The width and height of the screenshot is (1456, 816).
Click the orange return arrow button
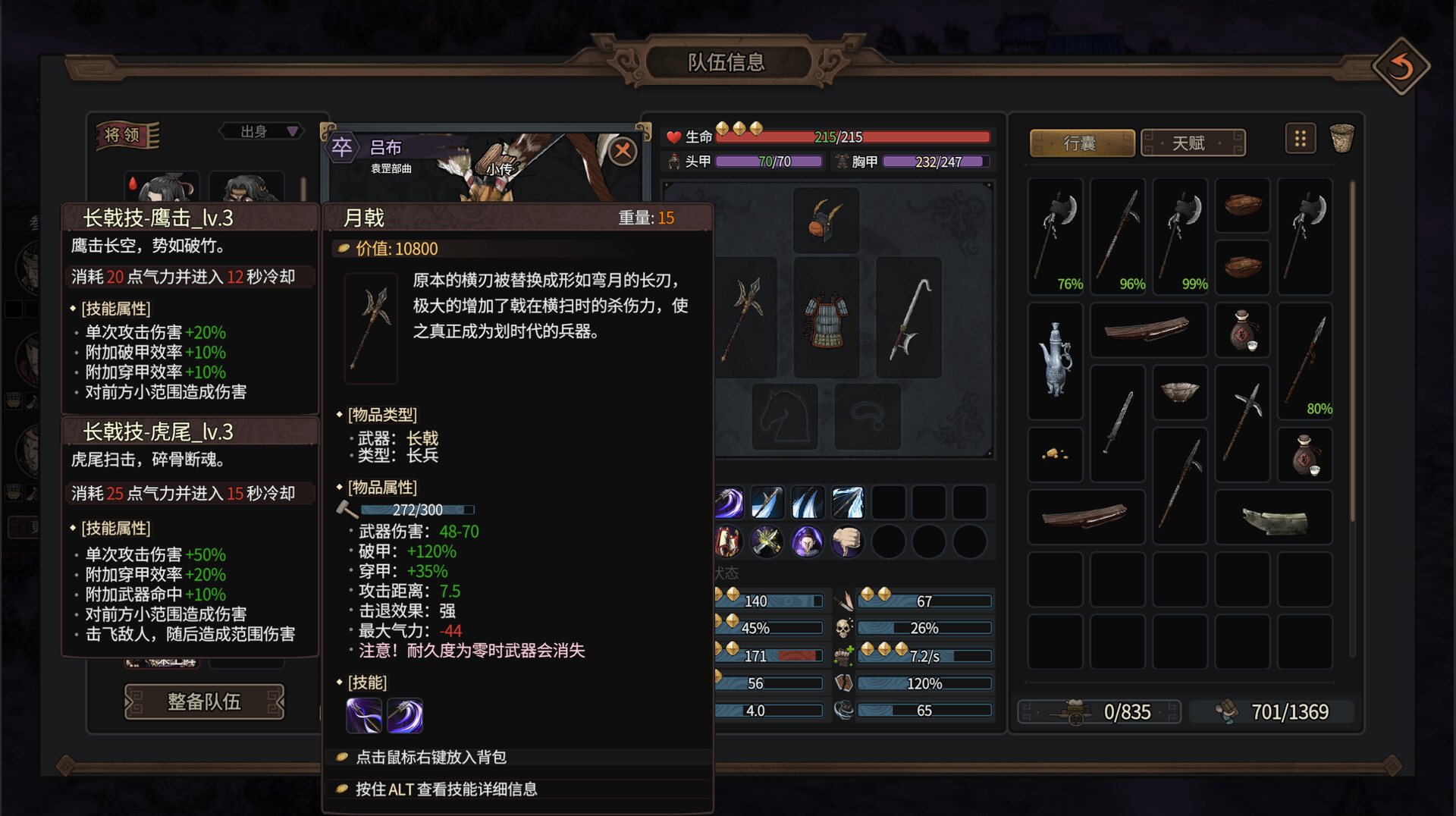(1401, 67)
